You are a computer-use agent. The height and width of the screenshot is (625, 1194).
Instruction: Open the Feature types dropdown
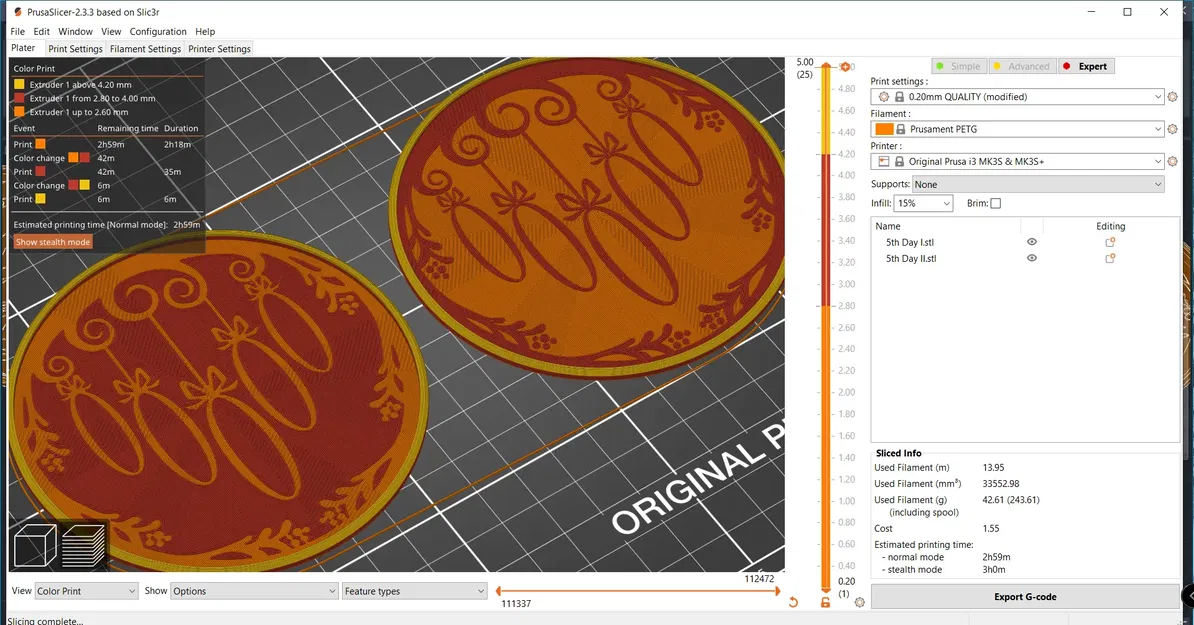413,591
